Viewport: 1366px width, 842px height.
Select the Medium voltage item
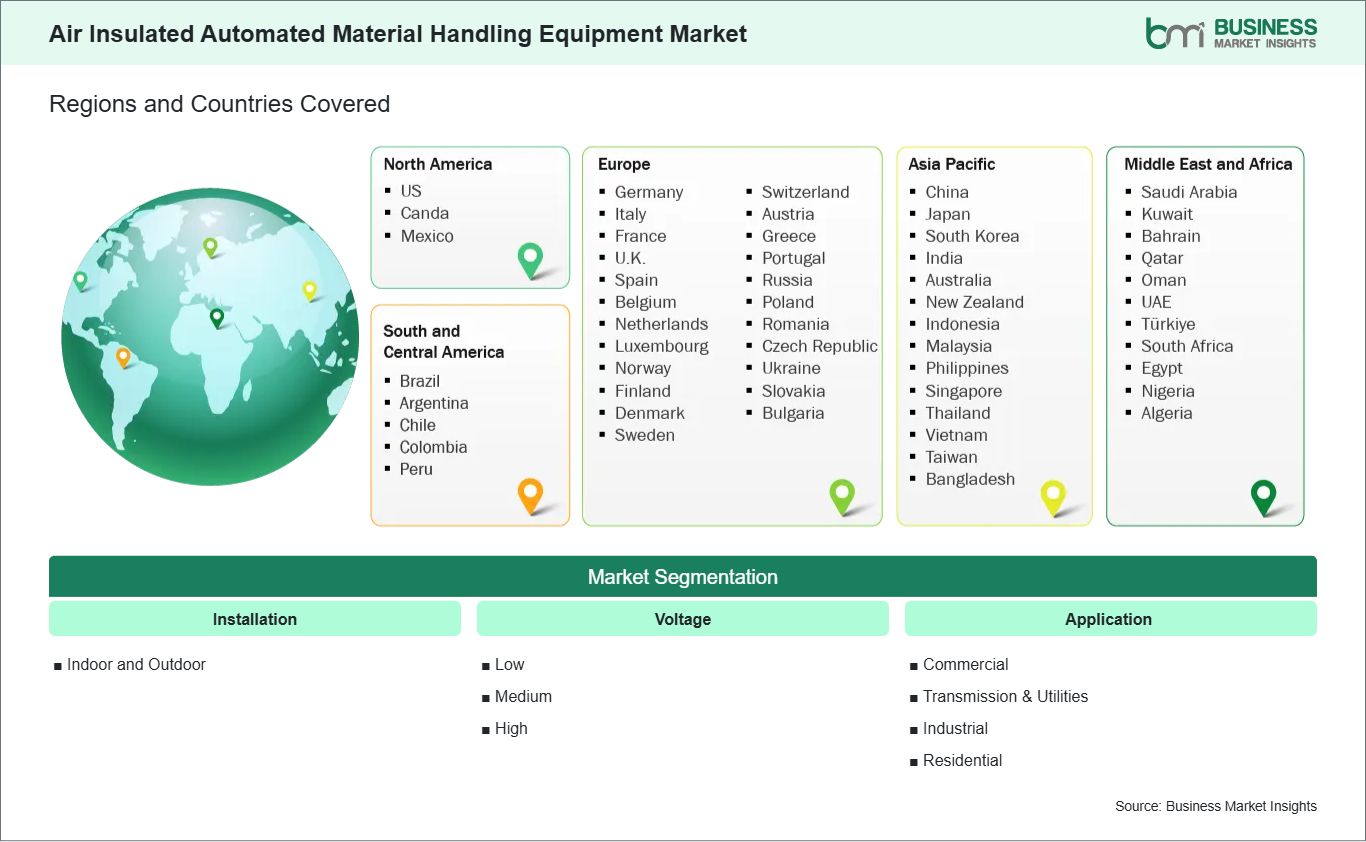523,696
